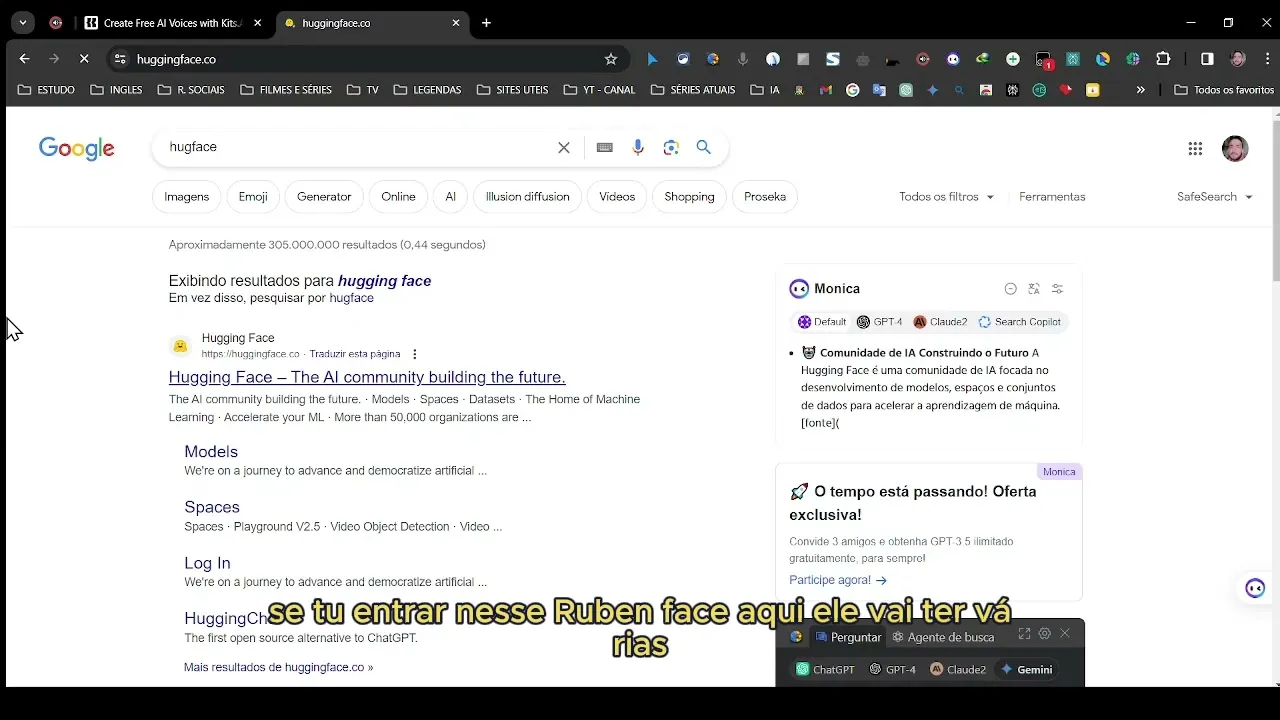Open the Spaces sitelink
The image size is (1280, 720).
tap(212, 507)
